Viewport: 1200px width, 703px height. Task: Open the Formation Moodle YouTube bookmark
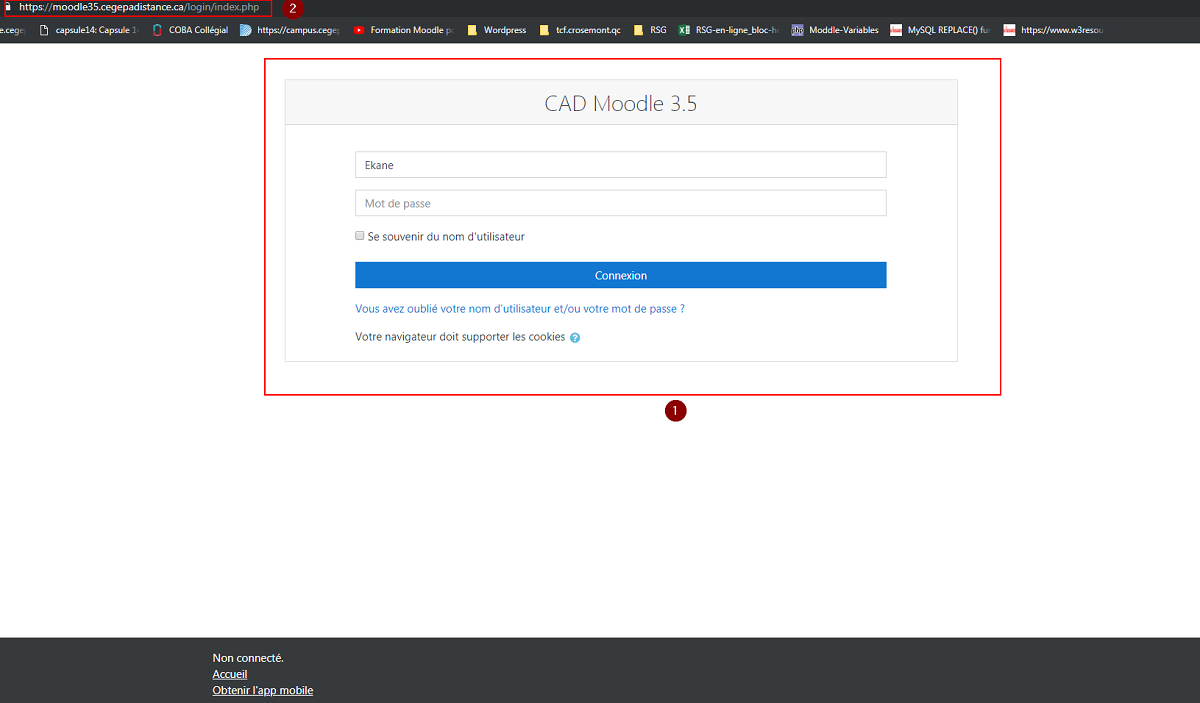tap(402, 30)
